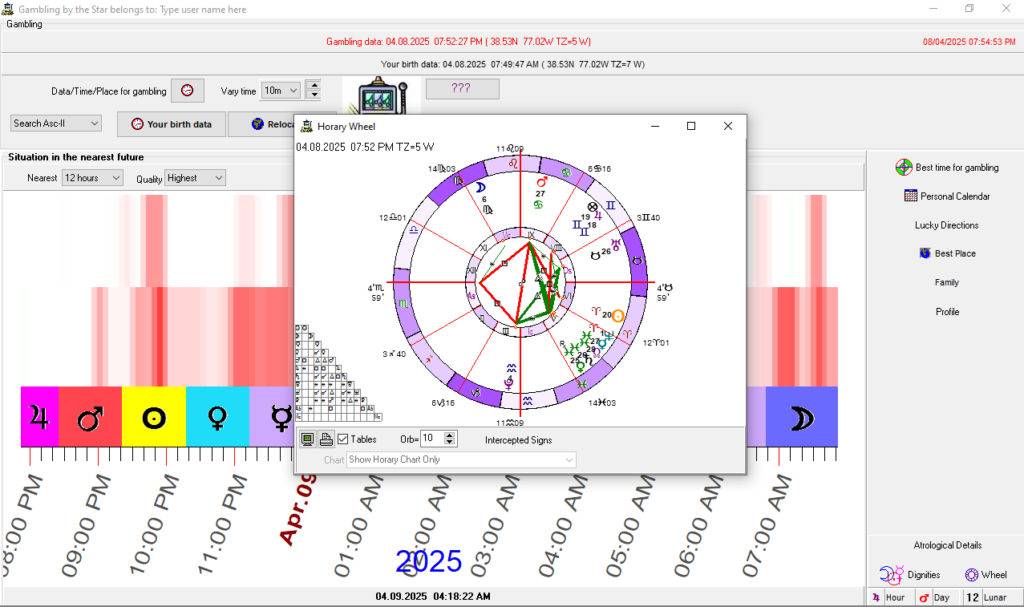The height and width of the screenshot is (607, 1024).
Task: Click the Gambling data line in red
Action: pyautogui.click(x=458, y=41)
